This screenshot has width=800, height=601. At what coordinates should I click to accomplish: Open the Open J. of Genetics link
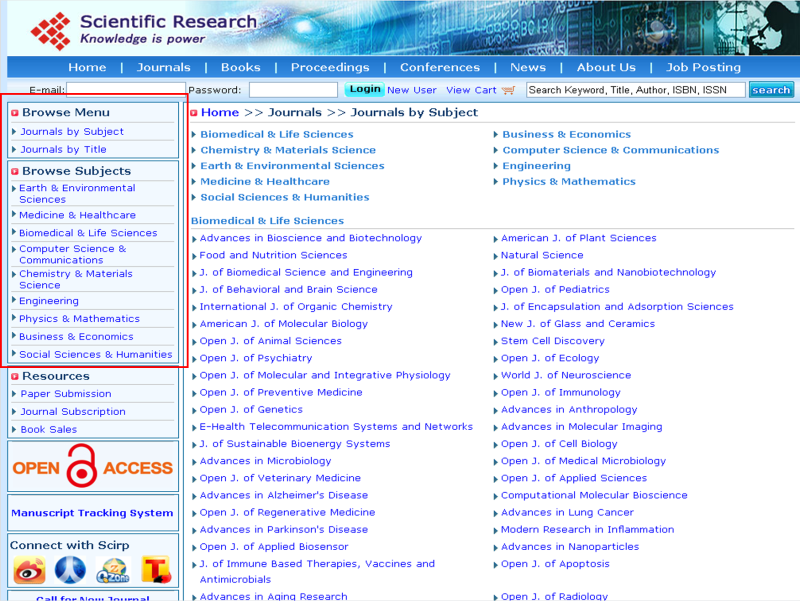pos(251,409)
